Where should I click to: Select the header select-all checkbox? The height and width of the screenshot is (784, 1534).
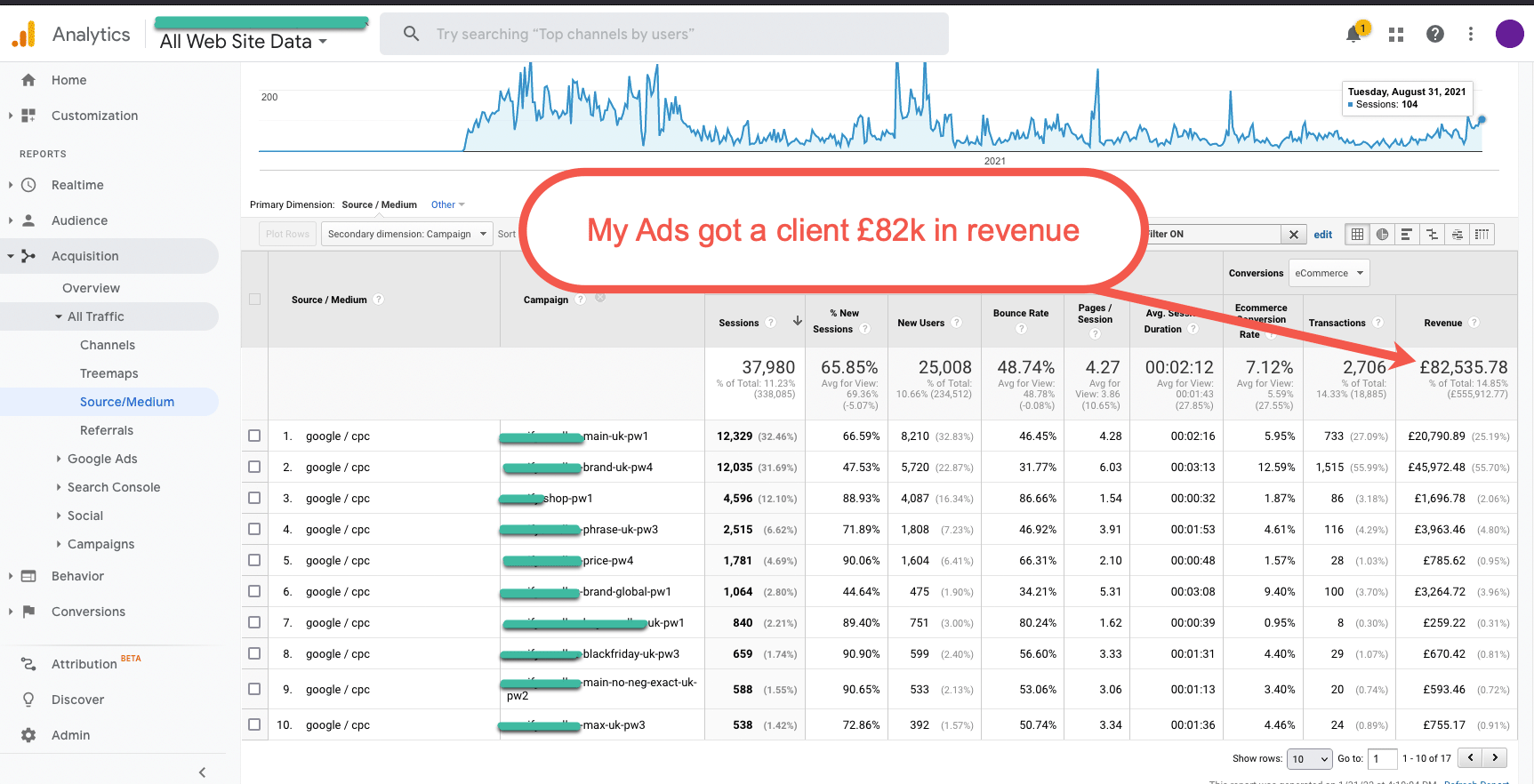pyautogui.click(x=254, y=300)
